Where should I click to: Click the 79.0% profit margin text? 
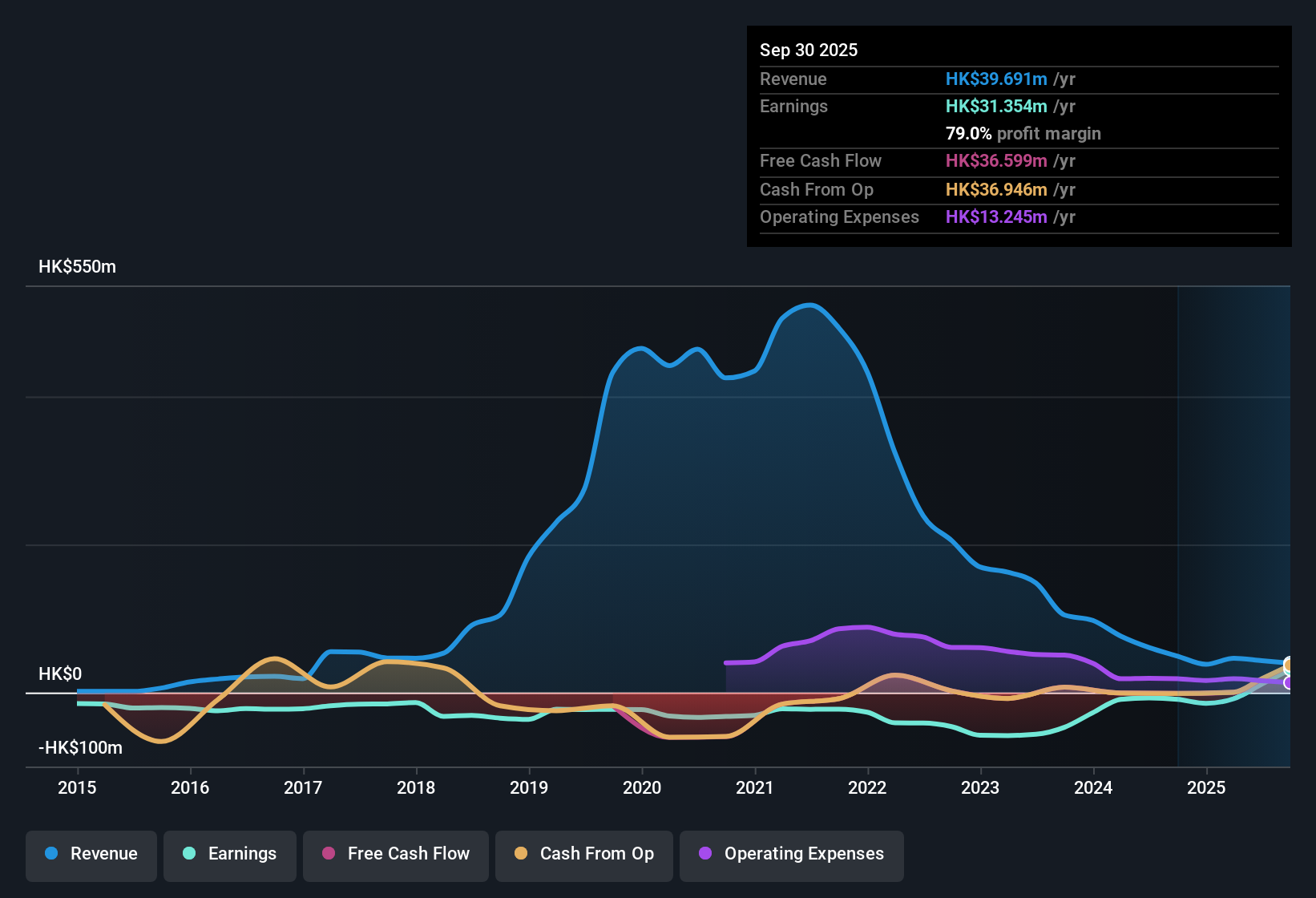click(x=1023, y=134)
